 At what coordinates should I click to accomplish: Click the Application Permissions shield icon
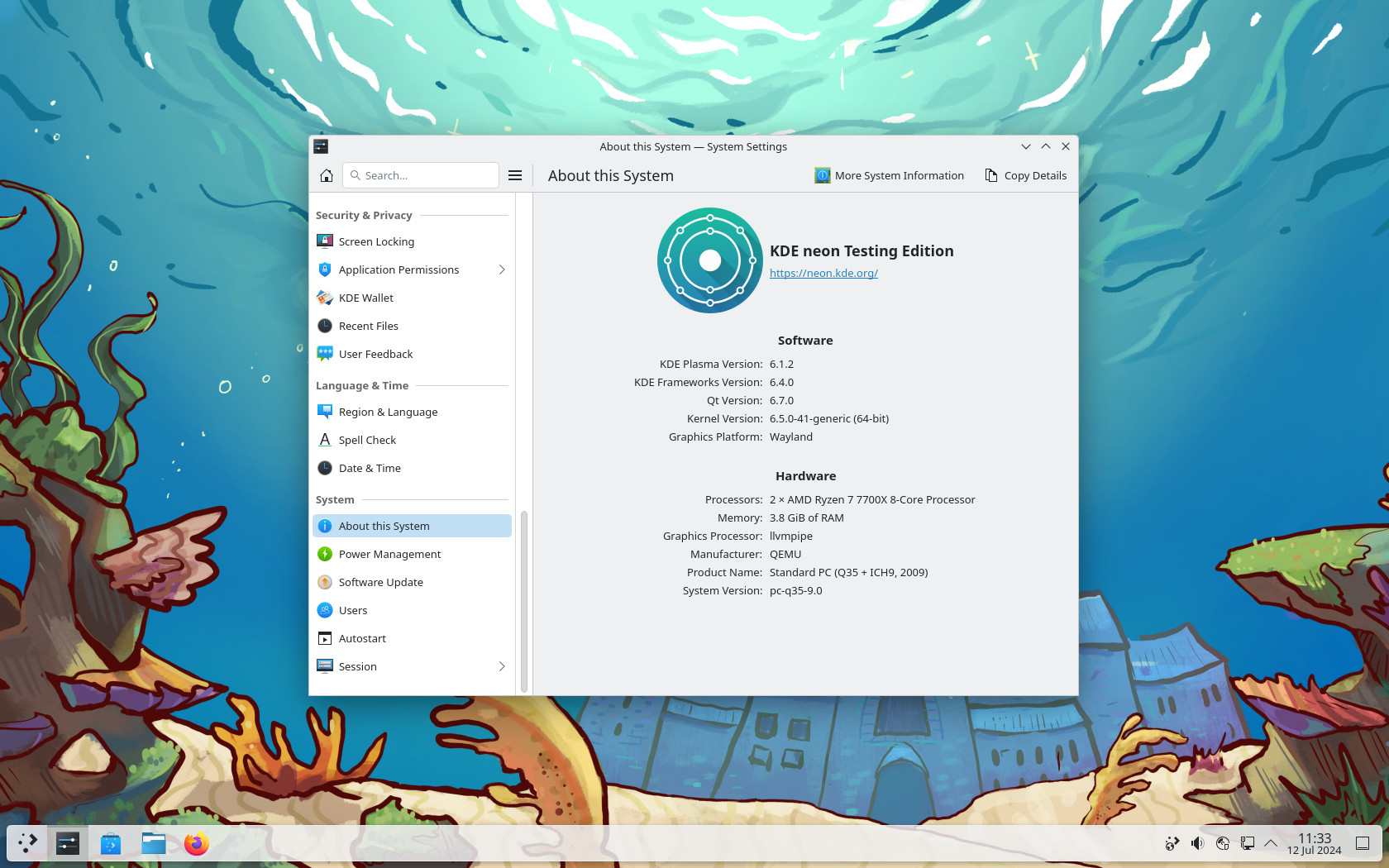pyautogui.click(x=325, y=269)
